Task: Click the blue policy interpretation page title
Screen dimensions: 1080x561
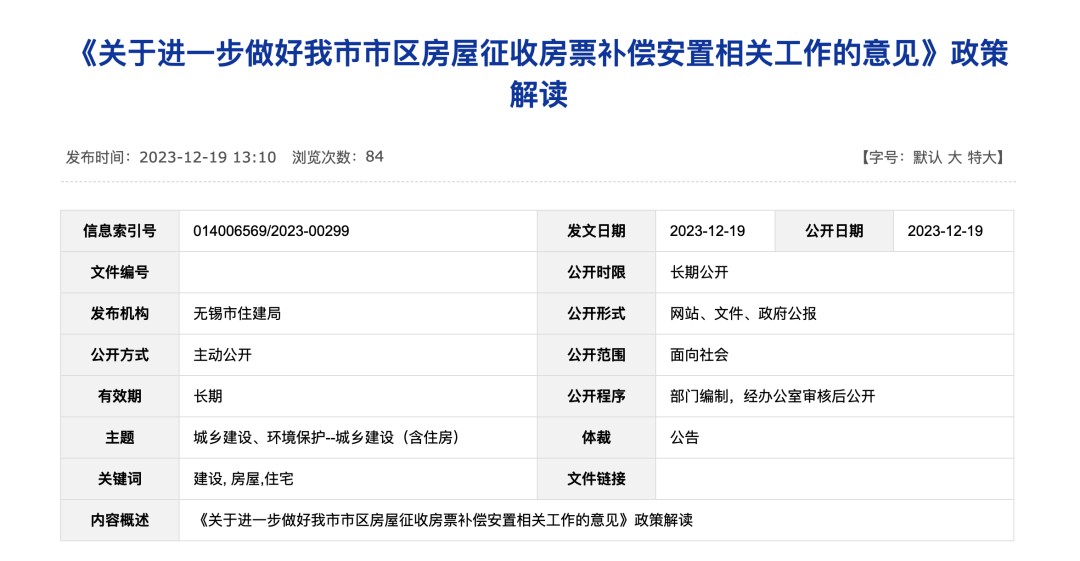Action: 539,74
